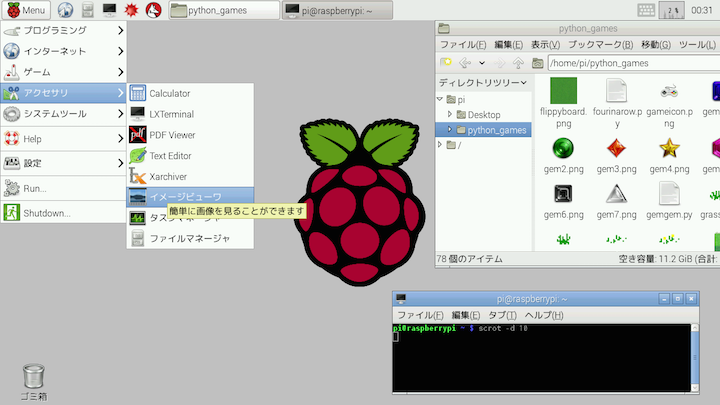Launch ファイルマネージャ from accessories
This screenshot has width=720, height=405.
190,238
